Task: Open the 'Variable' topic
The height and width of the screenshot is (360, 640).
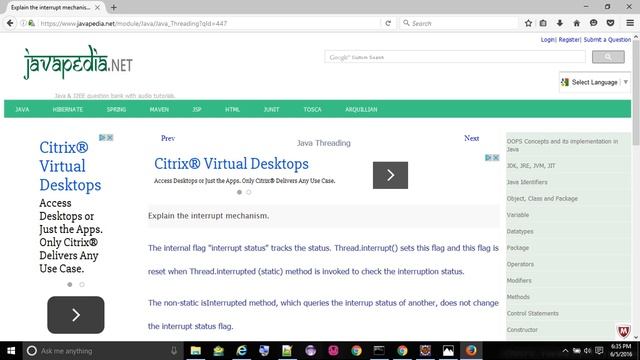Action: [x=518, y=215]
